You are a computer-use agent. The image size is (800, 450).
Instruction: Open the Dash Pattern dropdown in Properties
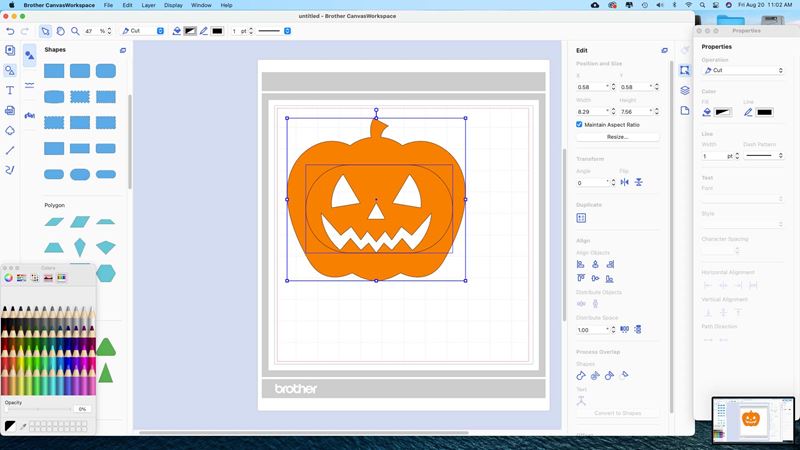765,156
